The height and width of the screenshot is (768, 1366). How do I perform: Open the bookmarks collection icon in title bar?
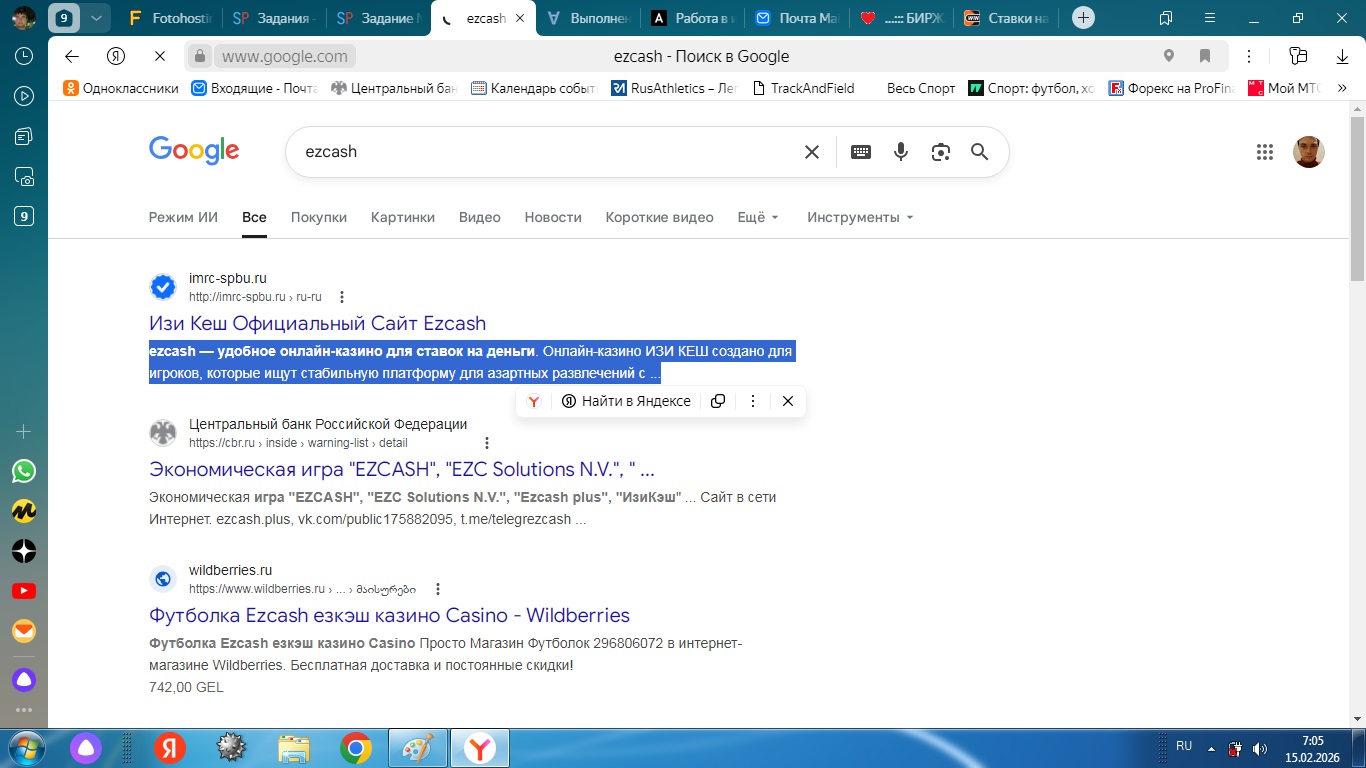click(1166, 18)
